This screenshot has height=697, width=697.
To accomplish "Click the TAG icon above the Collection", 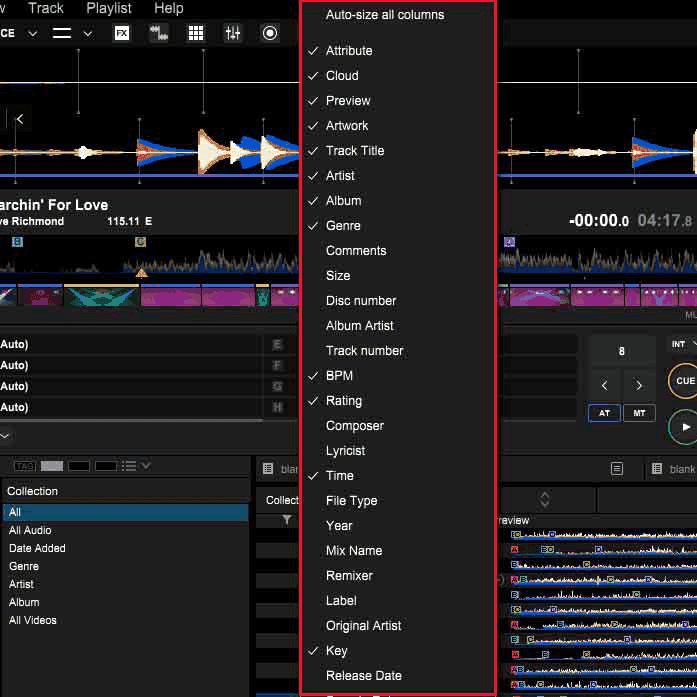I will click(x=25, y=466).
